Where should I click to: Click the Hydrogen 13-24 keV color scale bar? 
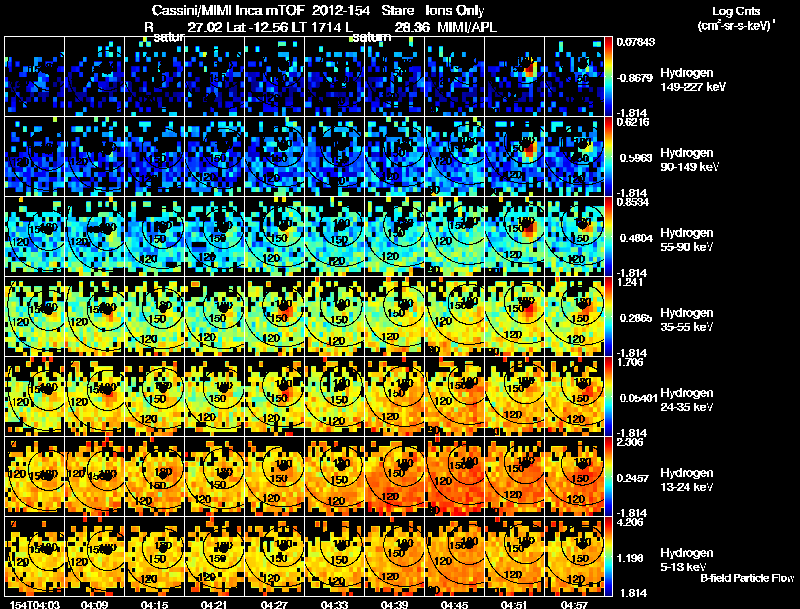(x=608, y=476)
